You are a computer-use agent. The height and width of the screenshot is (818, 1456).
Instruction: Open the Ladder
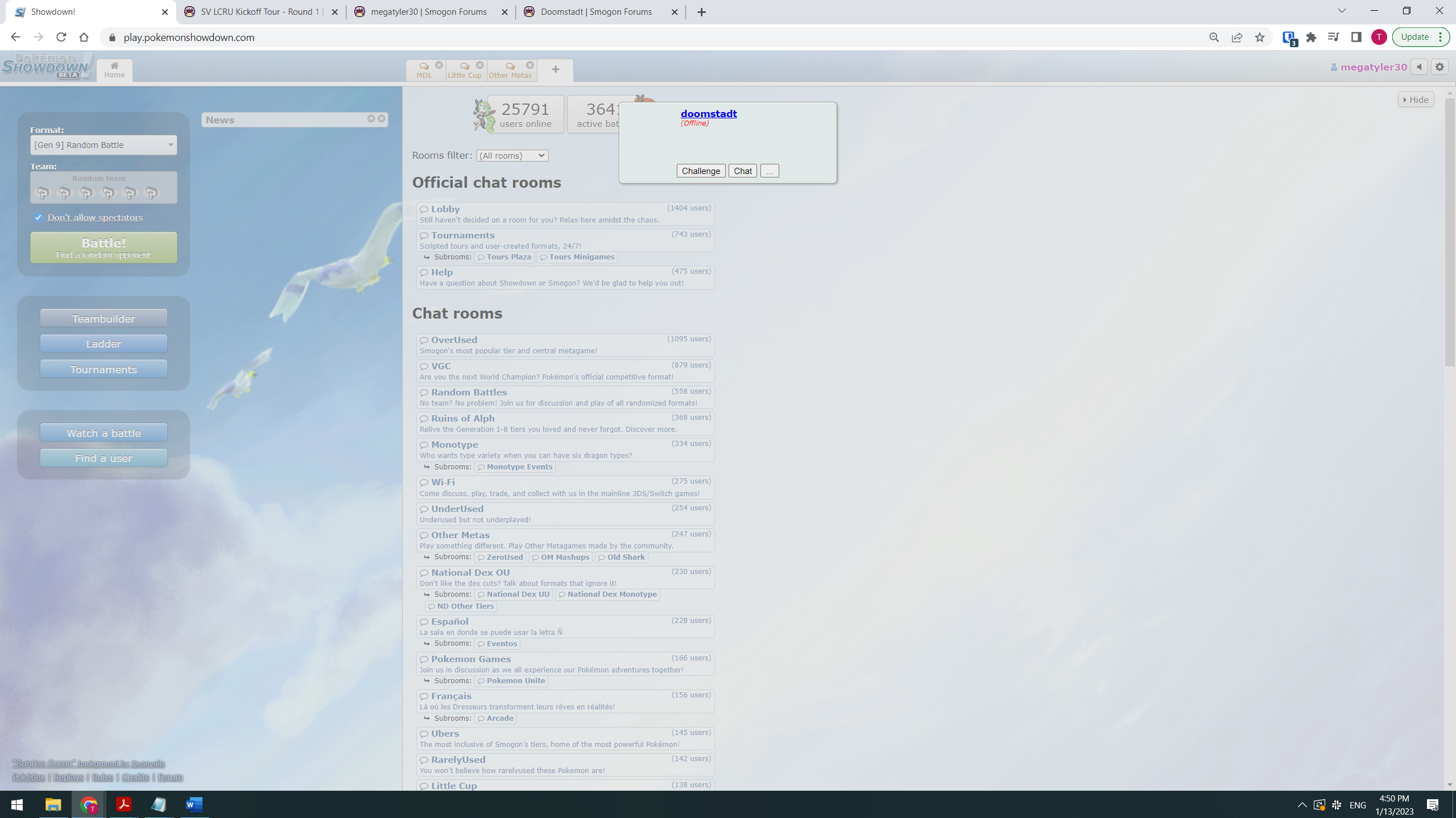click(x=104, y=344)
